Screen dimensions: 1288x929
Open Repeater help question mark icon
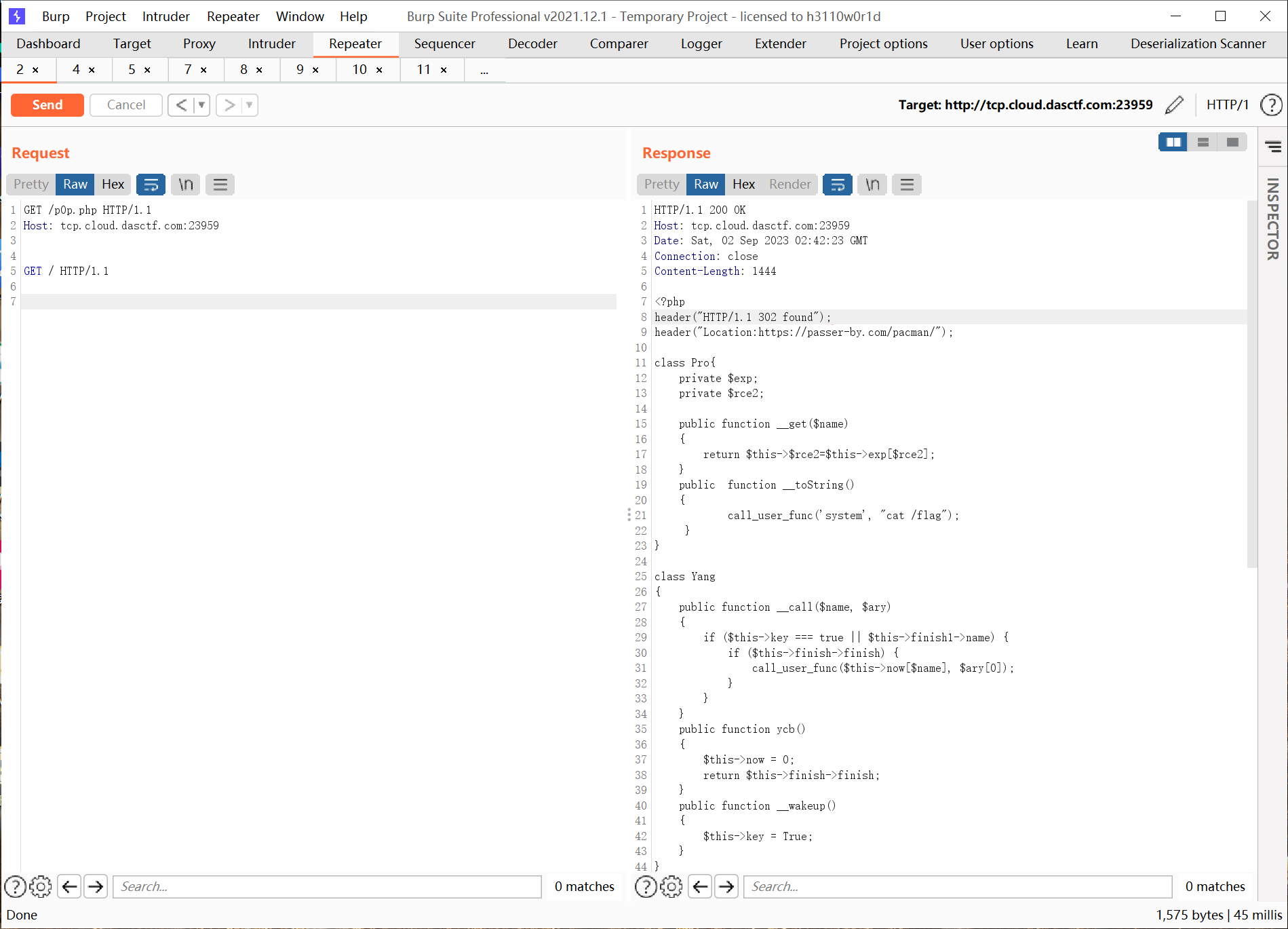(1270, 105)
